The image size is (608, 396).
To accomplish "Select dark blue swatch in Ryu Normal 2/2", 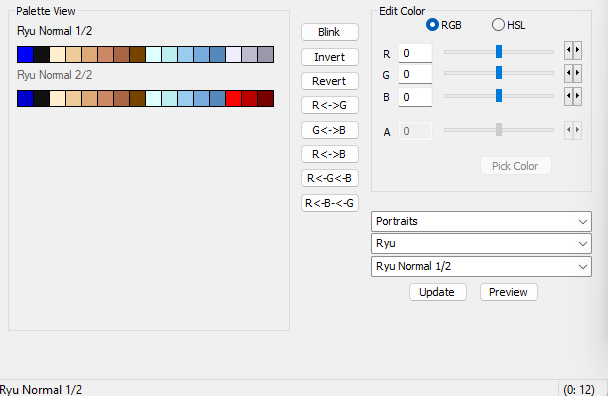I will pyautogui.click(x=26, y=99).
